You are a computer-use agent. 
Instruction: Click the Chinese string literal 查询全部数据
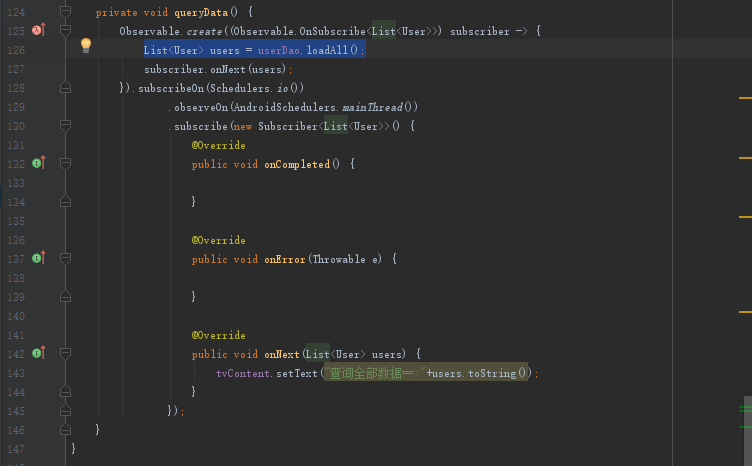pyautogui.click(x=365, y=373)
